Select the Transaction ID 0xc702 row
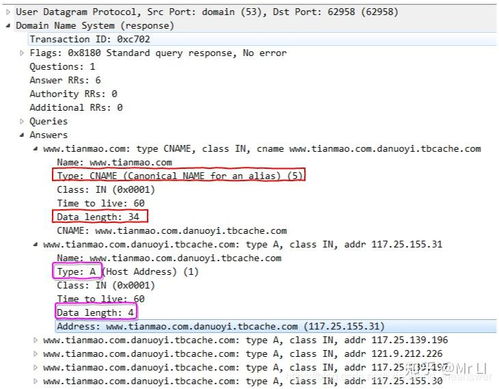 262,39
